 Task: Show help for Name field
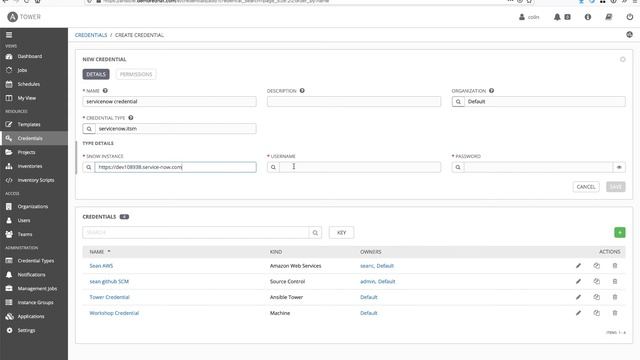click(105, 91)
